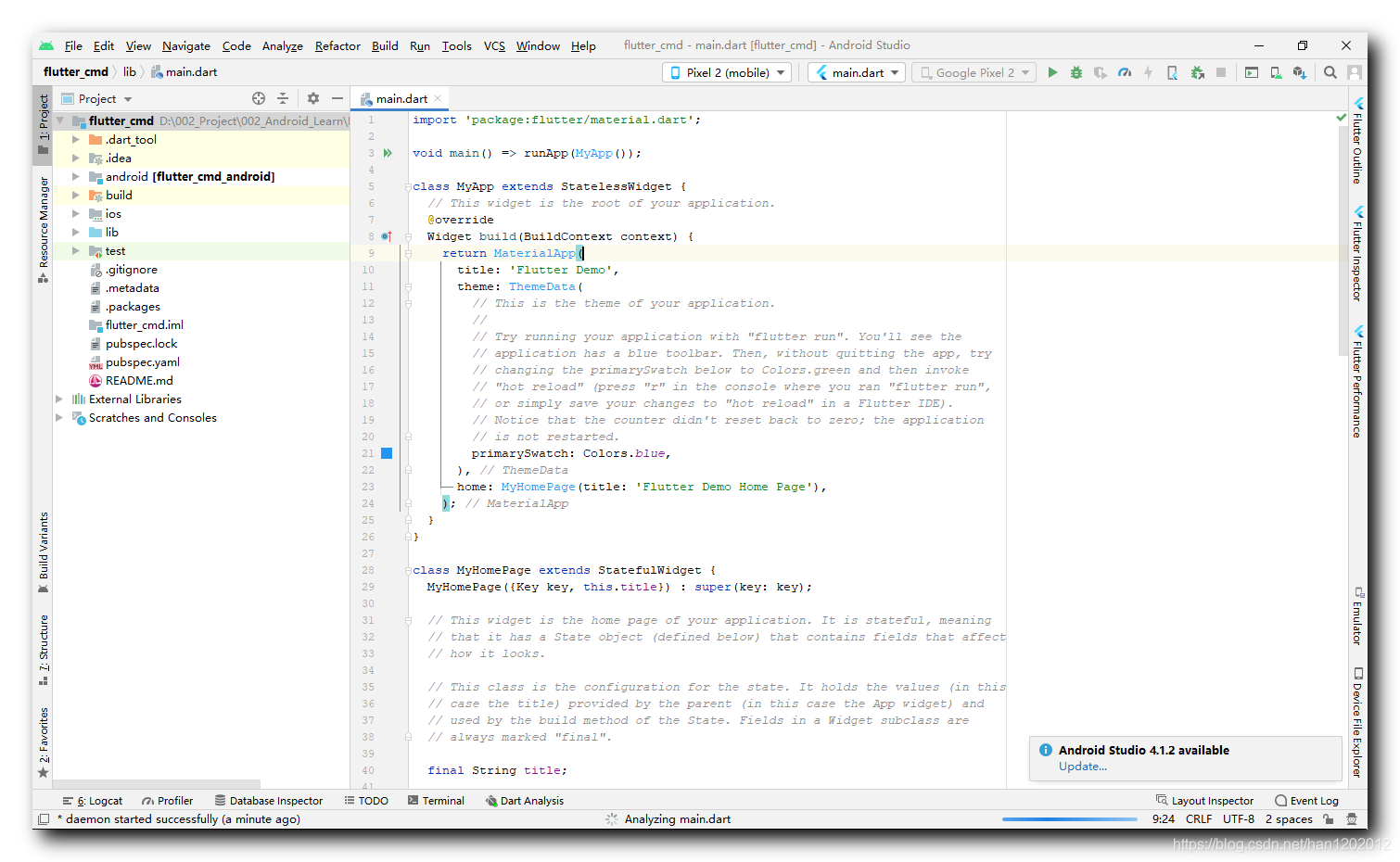Open Search Everywhere magnifier icon
Viewport: 1400px width, 862px height.
1330,72
